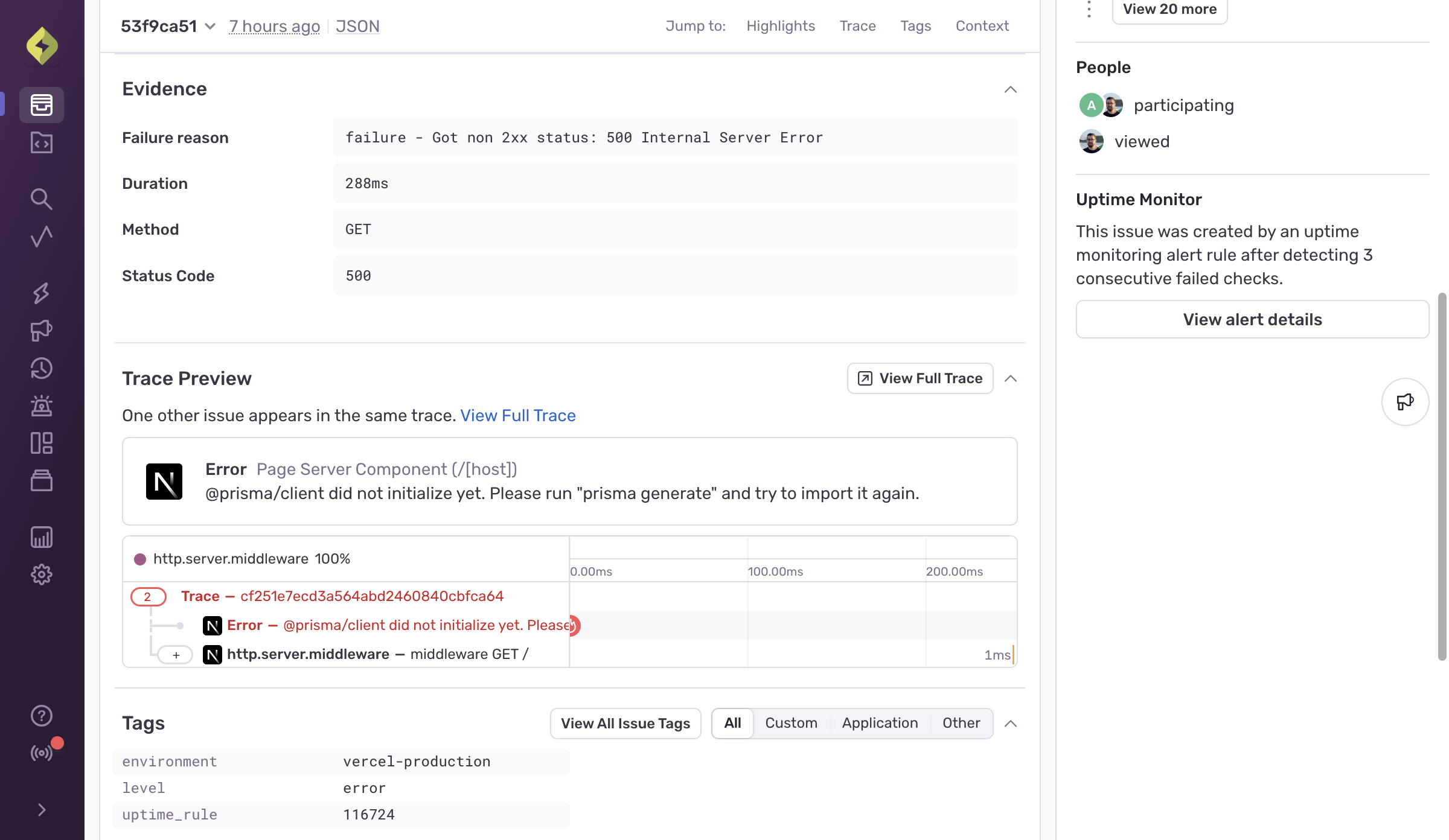Open the Alerts siren sidebar icon
The height and width of the screenshot is (840, 1449).
42,406
